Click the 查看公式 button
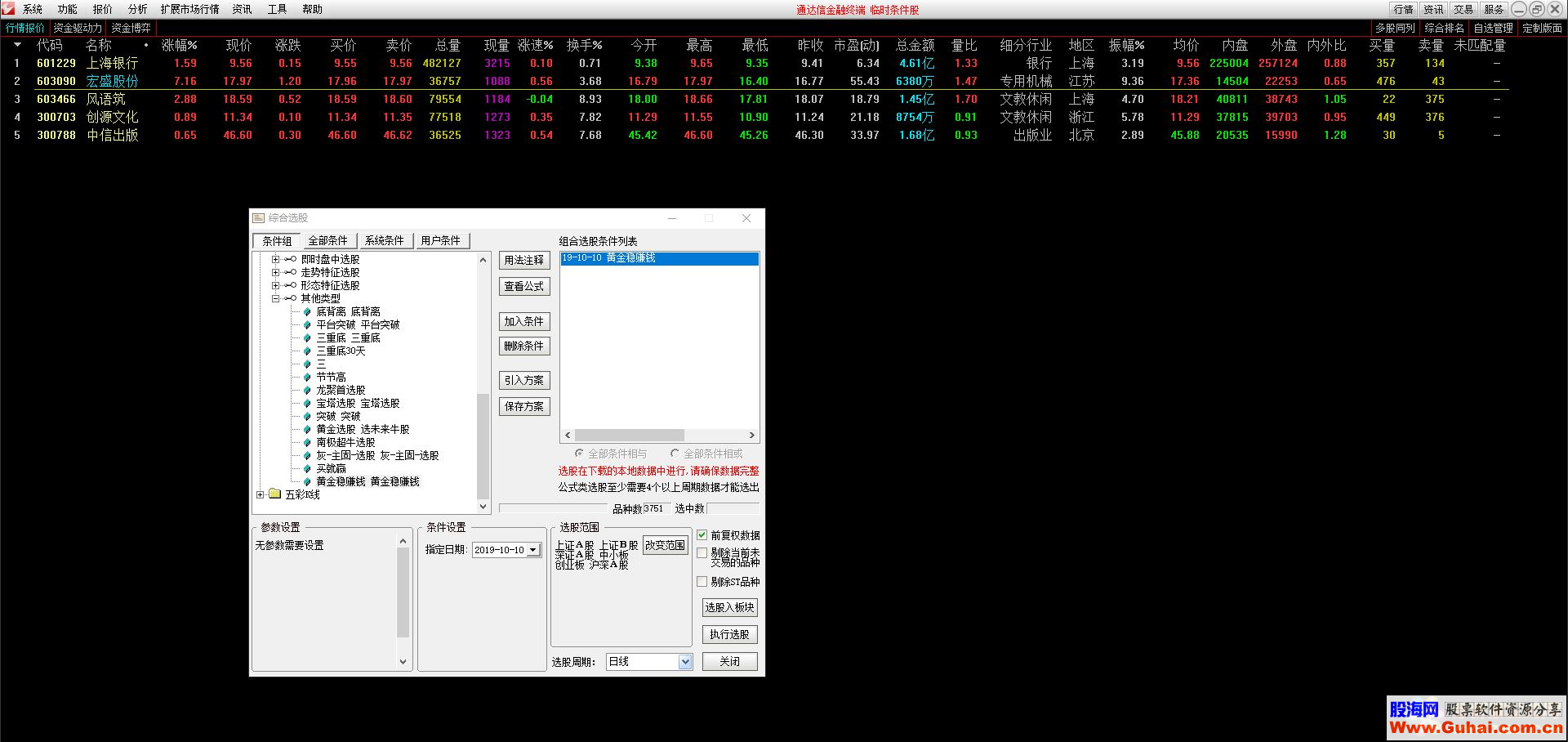Viewport: 1568px width, 742px height. pos(524,287)
